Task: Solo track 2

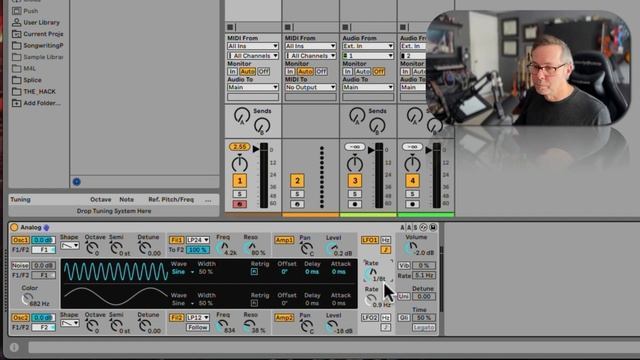Action: point(297,194)
